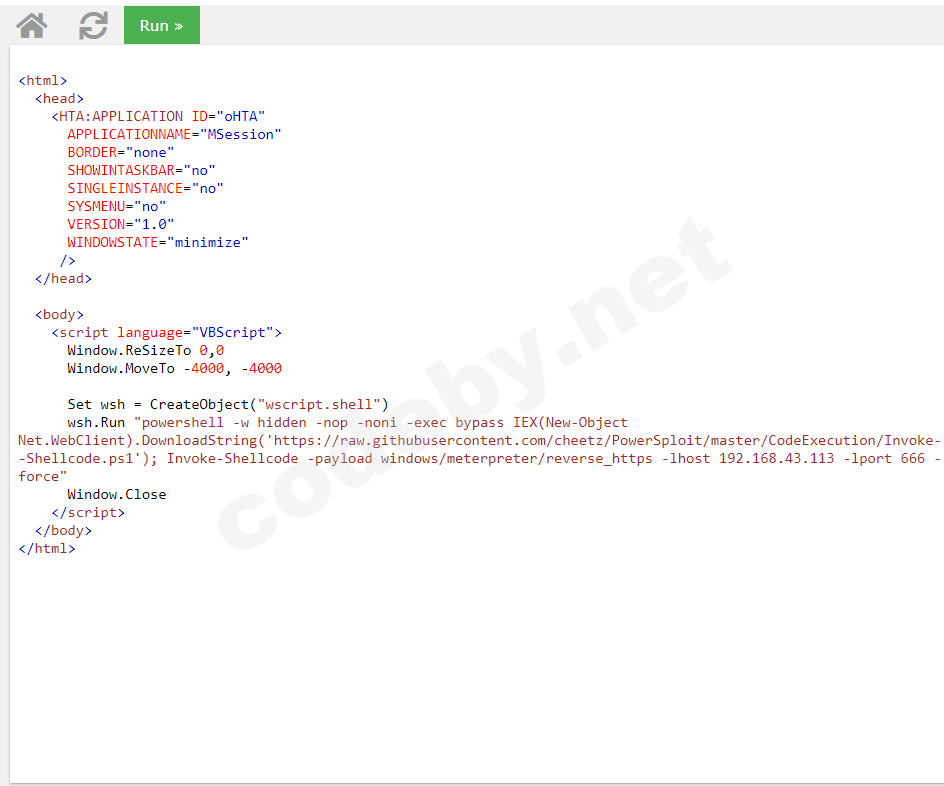The image size is (944, 786).
Task: Click the closing </head> tag
Action: point(63,279)
